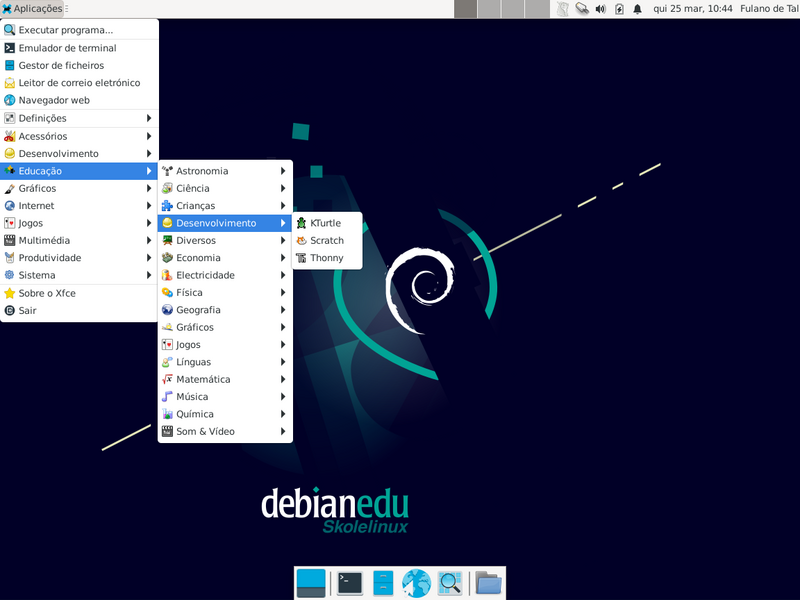This screenshot has height=600, width=800.
Task: Click the Thonny icon
Action: click(x=302, y=258)
